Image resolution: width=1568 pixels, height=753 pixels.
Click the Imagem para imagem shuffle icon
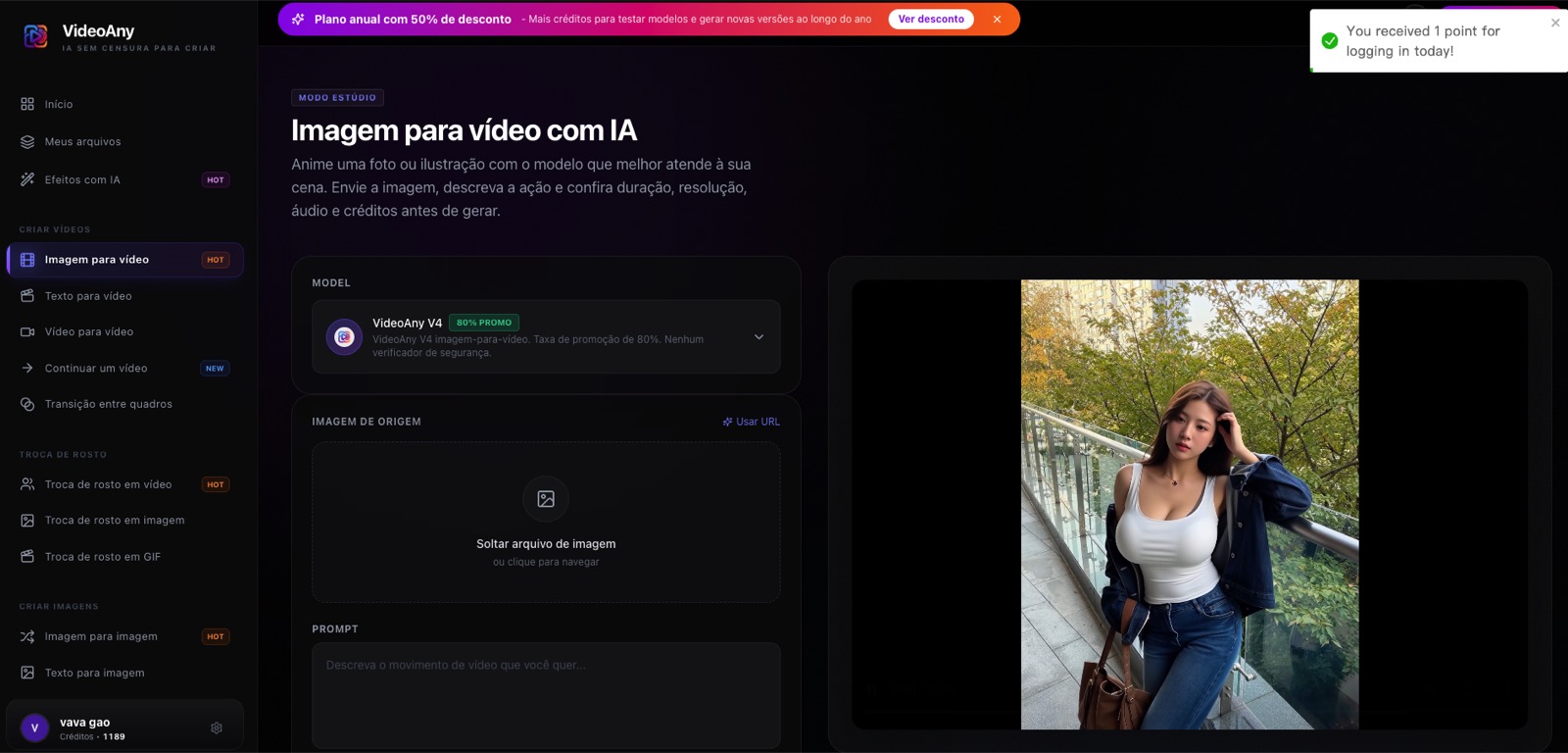tap(27, 636)
